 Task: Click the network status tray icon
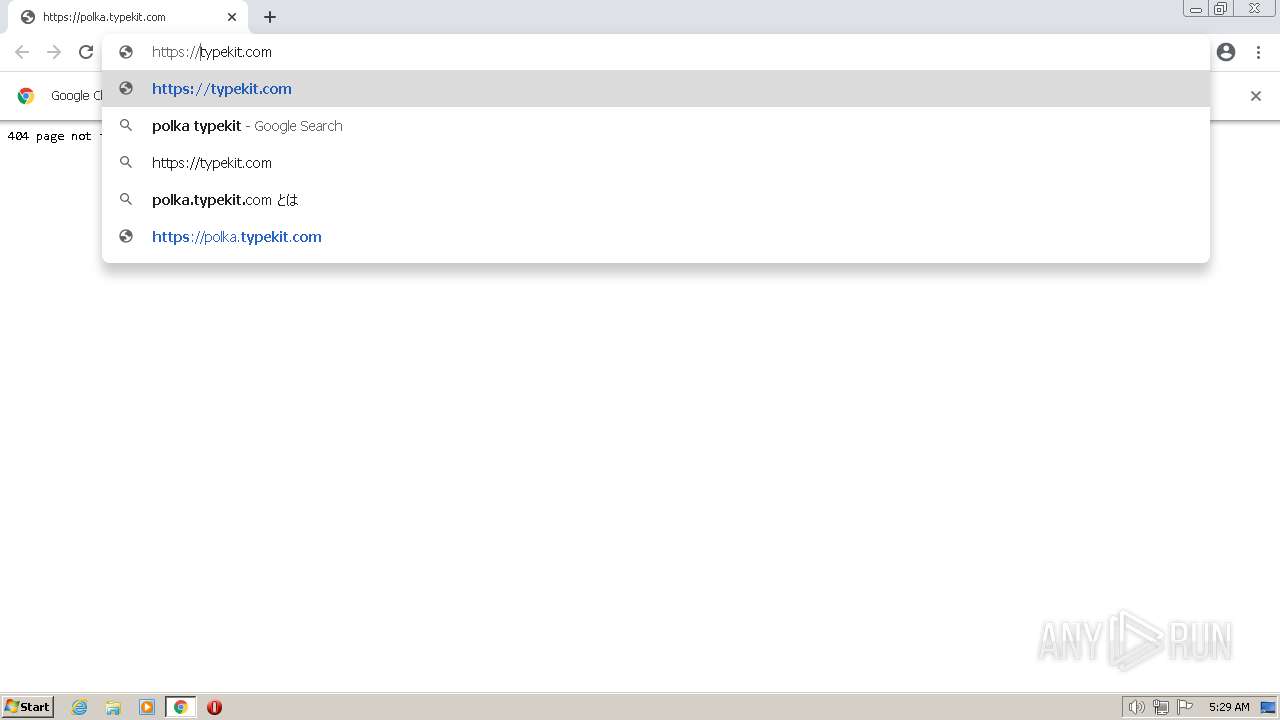[1161, 707]
